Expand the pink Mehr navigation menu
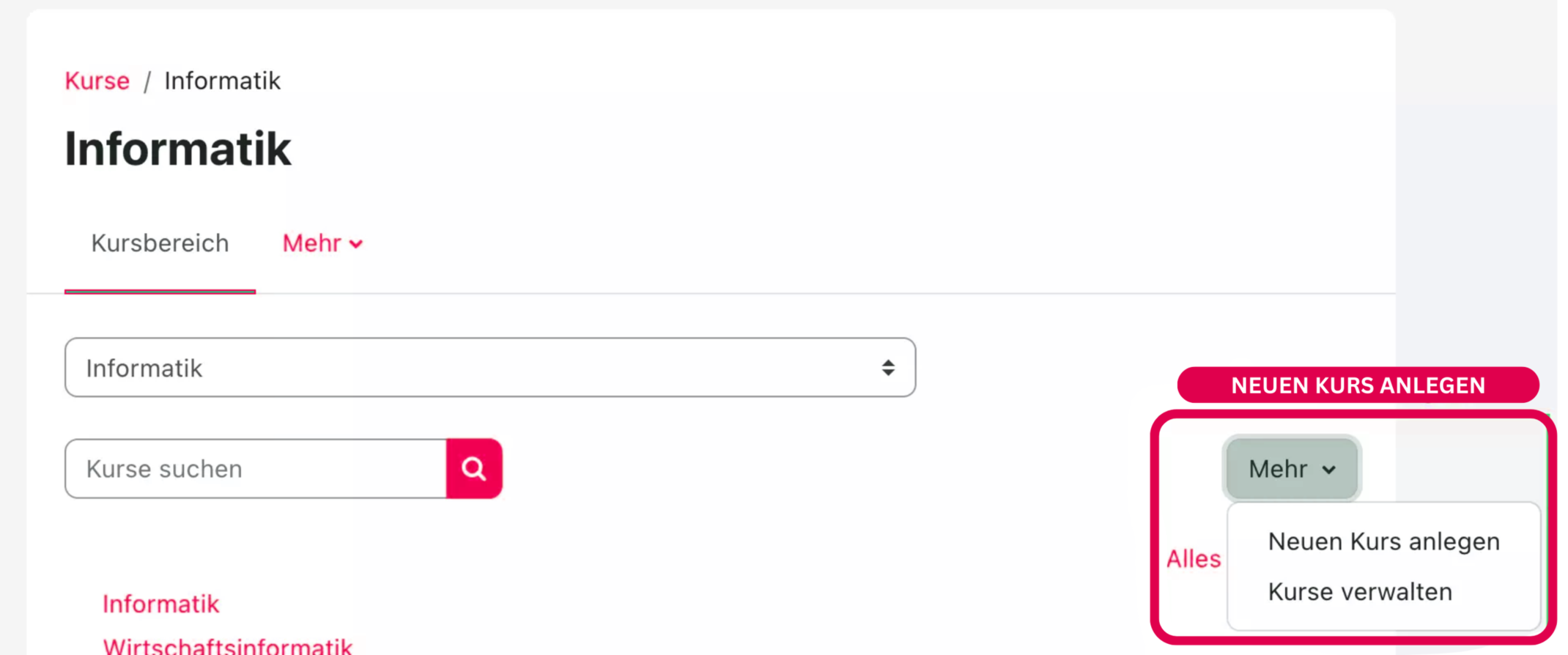Viewport: 1568px width, 655px height. coord(322,243)
